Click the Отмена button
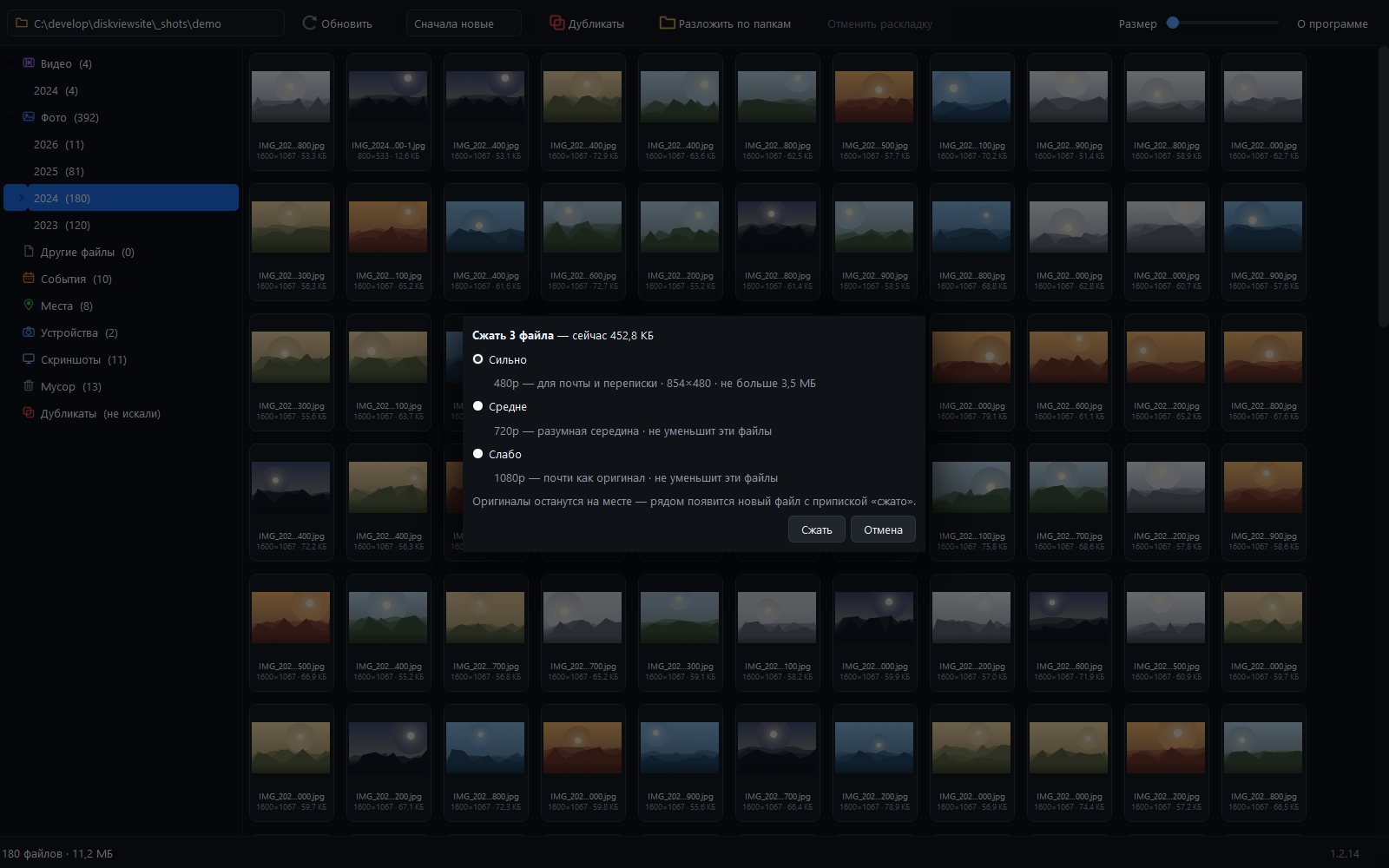 (883, 529)
